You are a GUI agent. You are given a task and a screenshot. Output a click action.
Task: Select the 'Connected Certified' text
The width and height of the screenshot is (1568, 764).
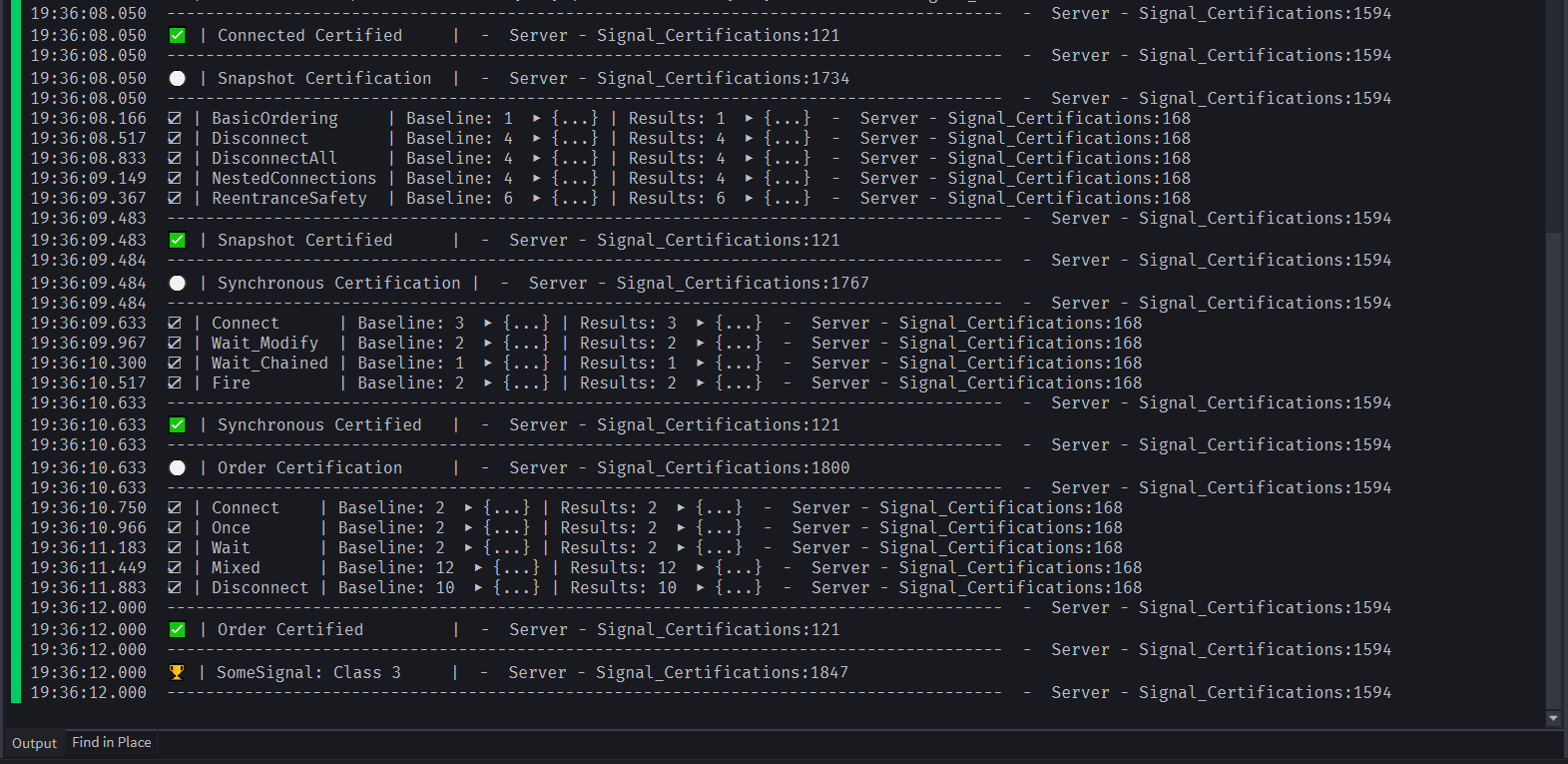pos(309,35)
